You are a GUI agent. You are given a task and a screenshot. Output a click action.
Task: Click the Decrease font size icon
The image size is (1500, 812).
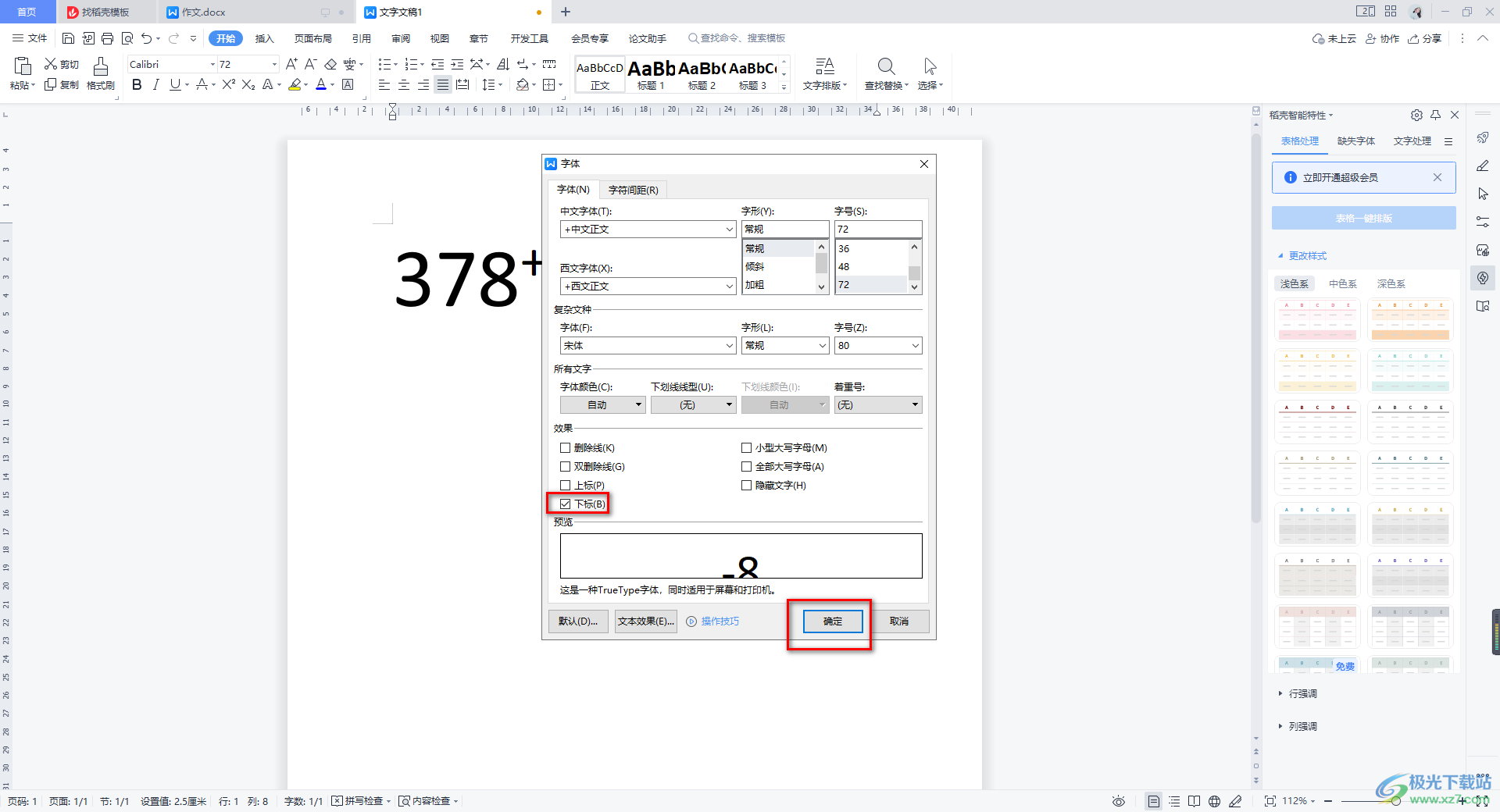click(x=310, y=64)
